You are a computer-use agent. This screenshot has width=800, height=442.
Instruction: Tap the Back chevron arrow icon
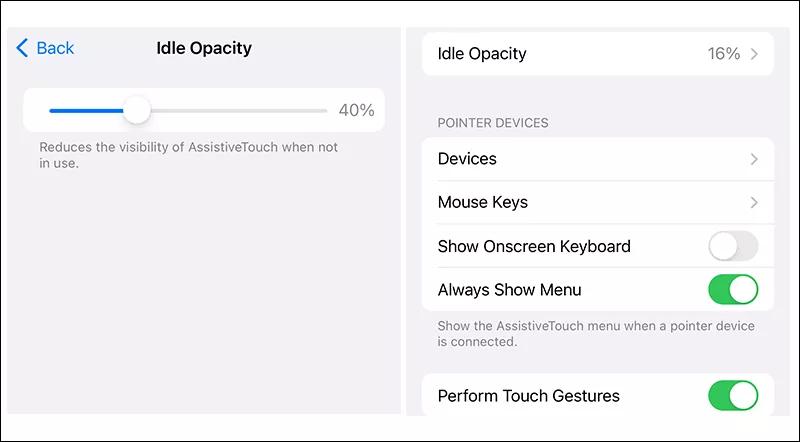pos(23,48)
